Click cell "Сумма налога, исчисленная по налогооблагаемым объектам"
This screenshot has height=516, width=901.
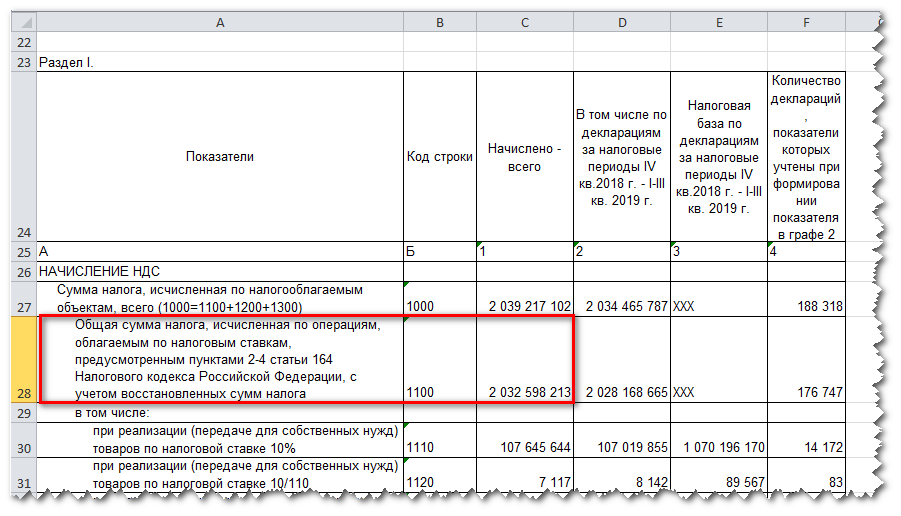pos(220,299)
